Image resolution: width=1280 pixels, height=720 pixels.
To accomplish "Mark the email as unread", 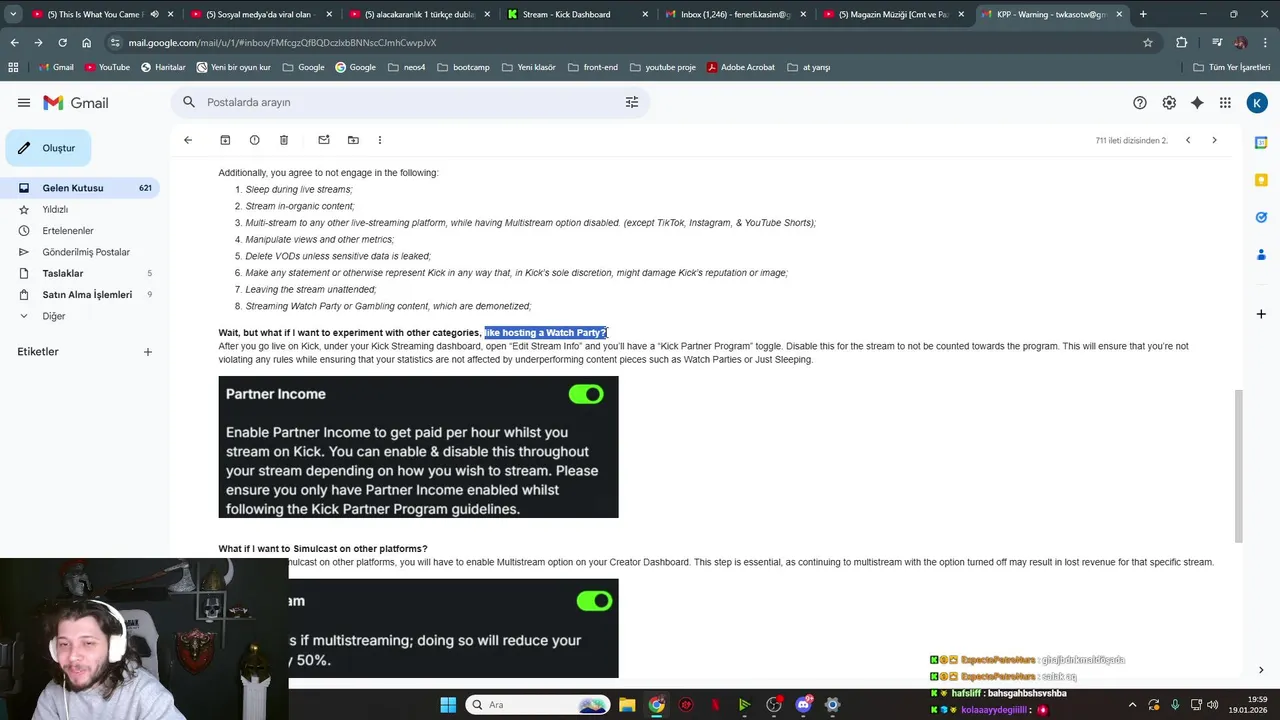I will [324, 140].
